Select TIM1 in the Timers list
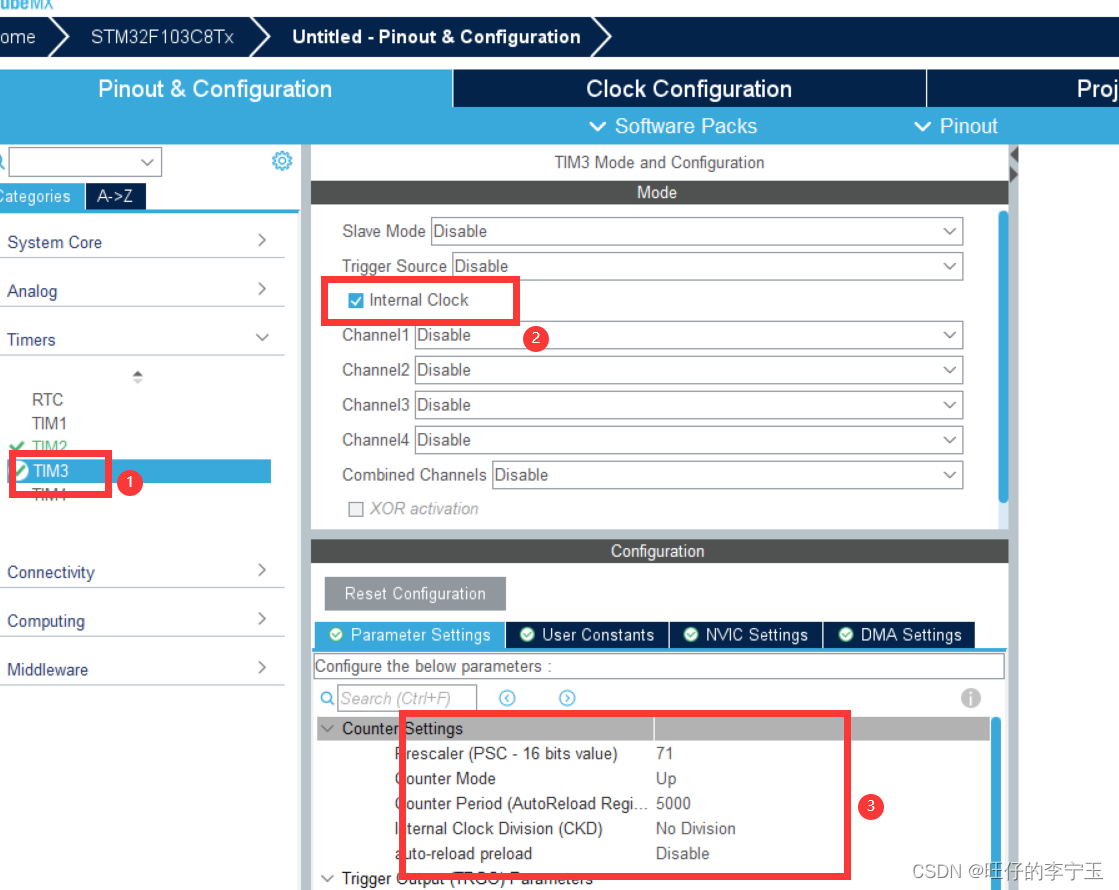This screenshot has width=1119, height=890. click(x=49, y=424)
